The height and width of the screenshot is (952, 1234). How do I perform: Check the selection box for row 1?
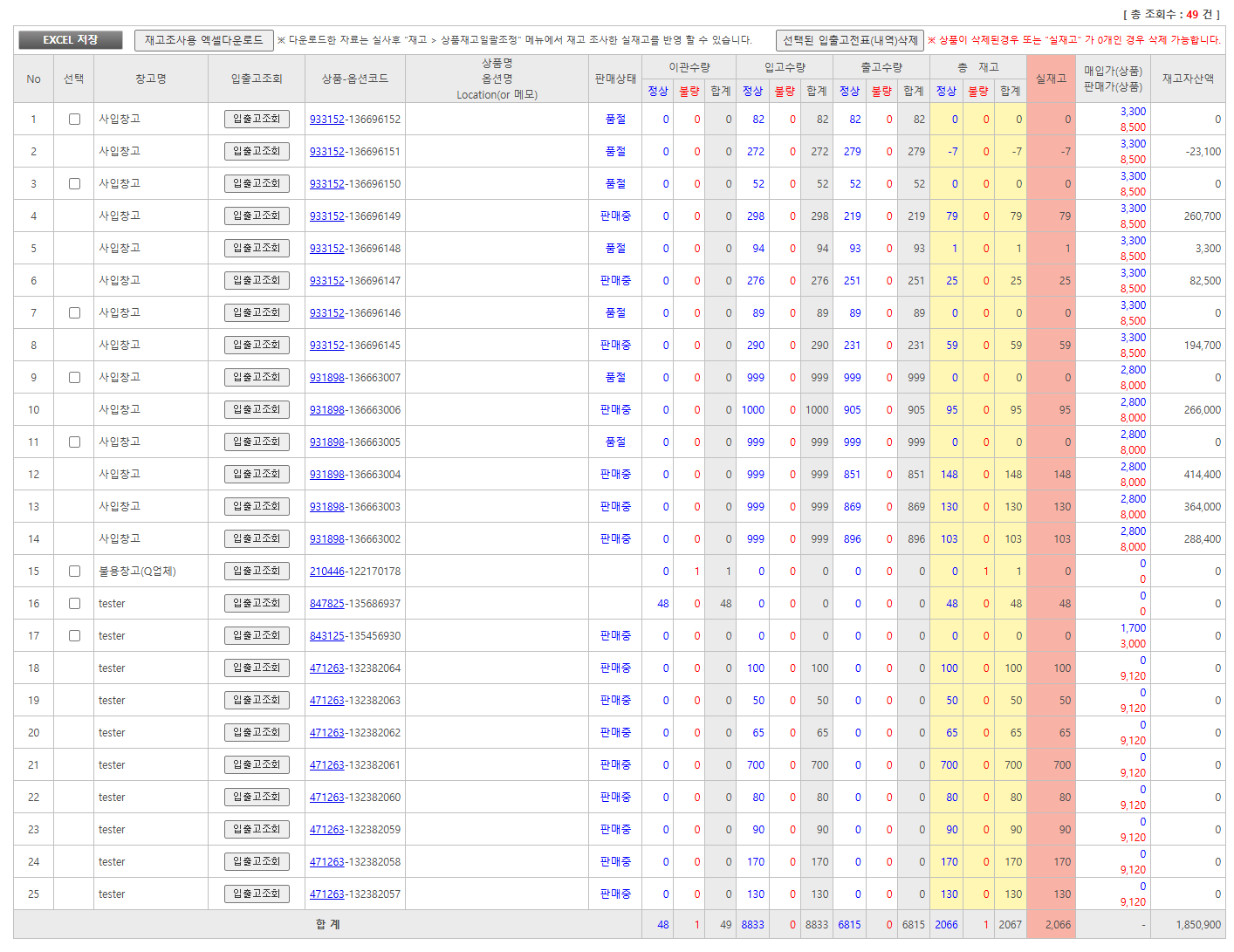[74, 120]
